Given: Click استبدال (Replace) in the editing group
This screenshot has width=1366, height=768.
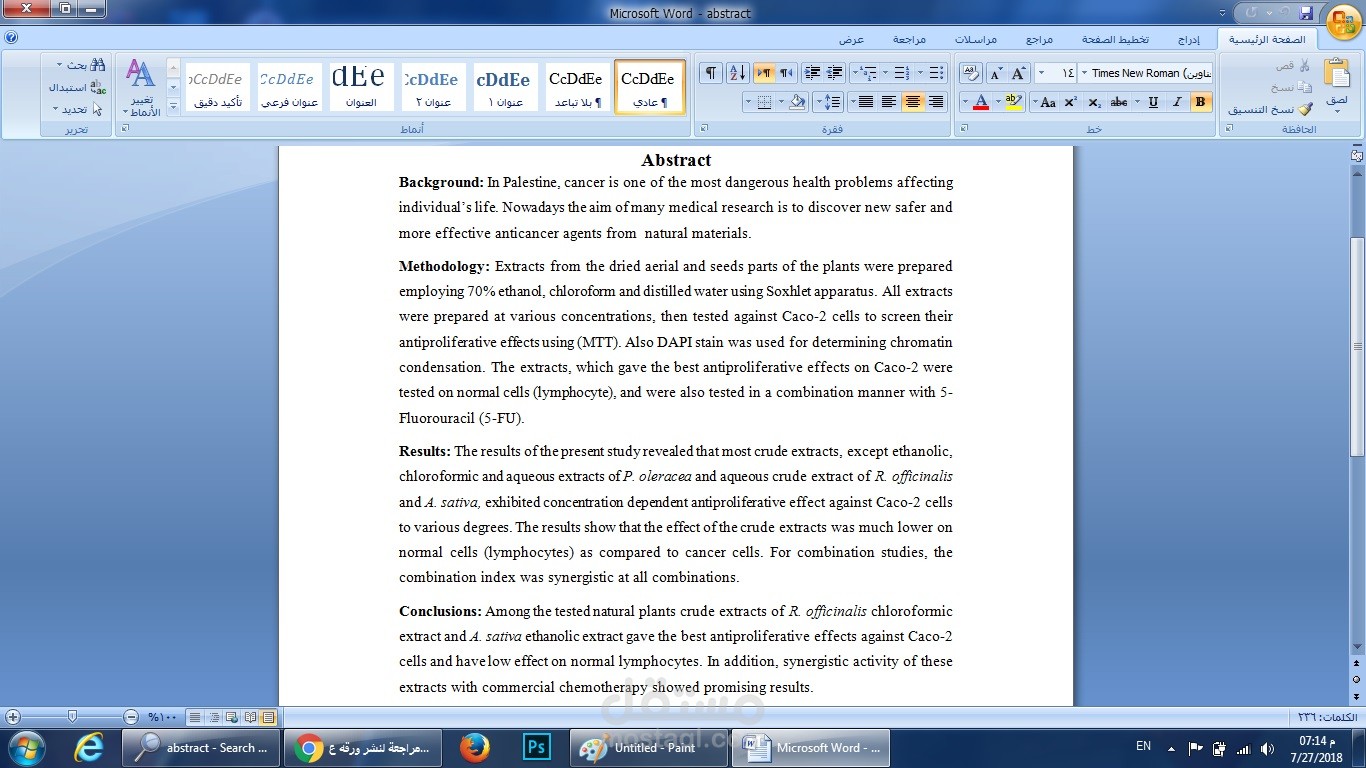Looking at the screenshot, I should point(75,87).
